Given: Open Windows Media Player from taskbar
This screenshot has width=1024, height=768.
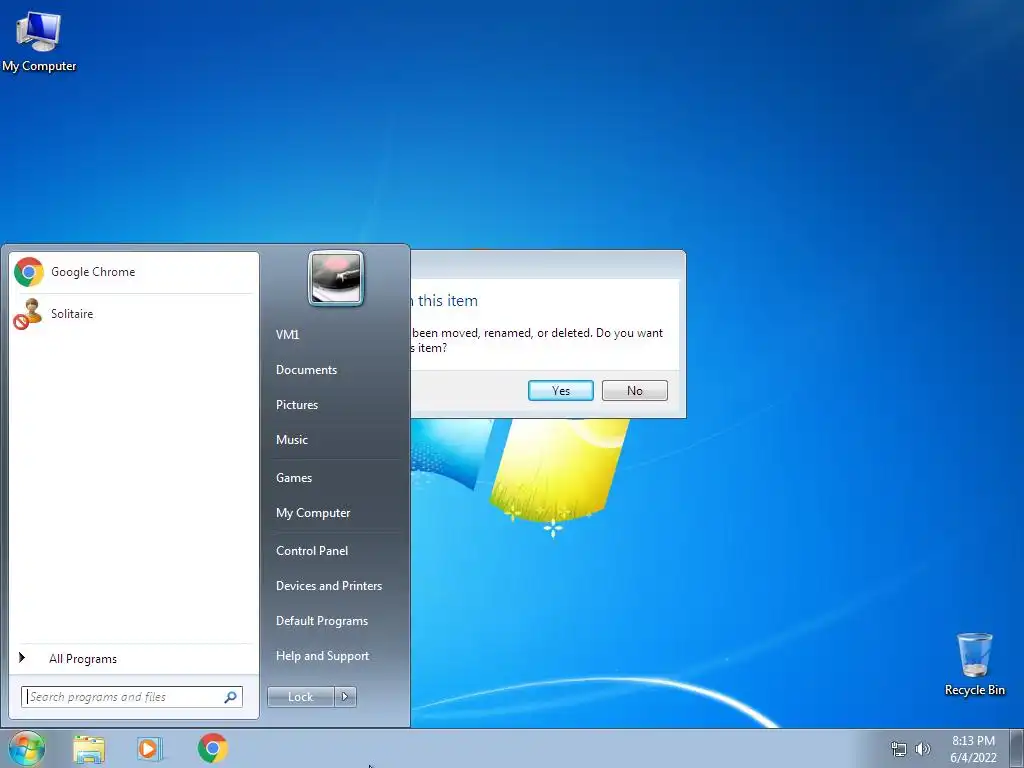Looking at the screenshot, I should click(150, 749).
